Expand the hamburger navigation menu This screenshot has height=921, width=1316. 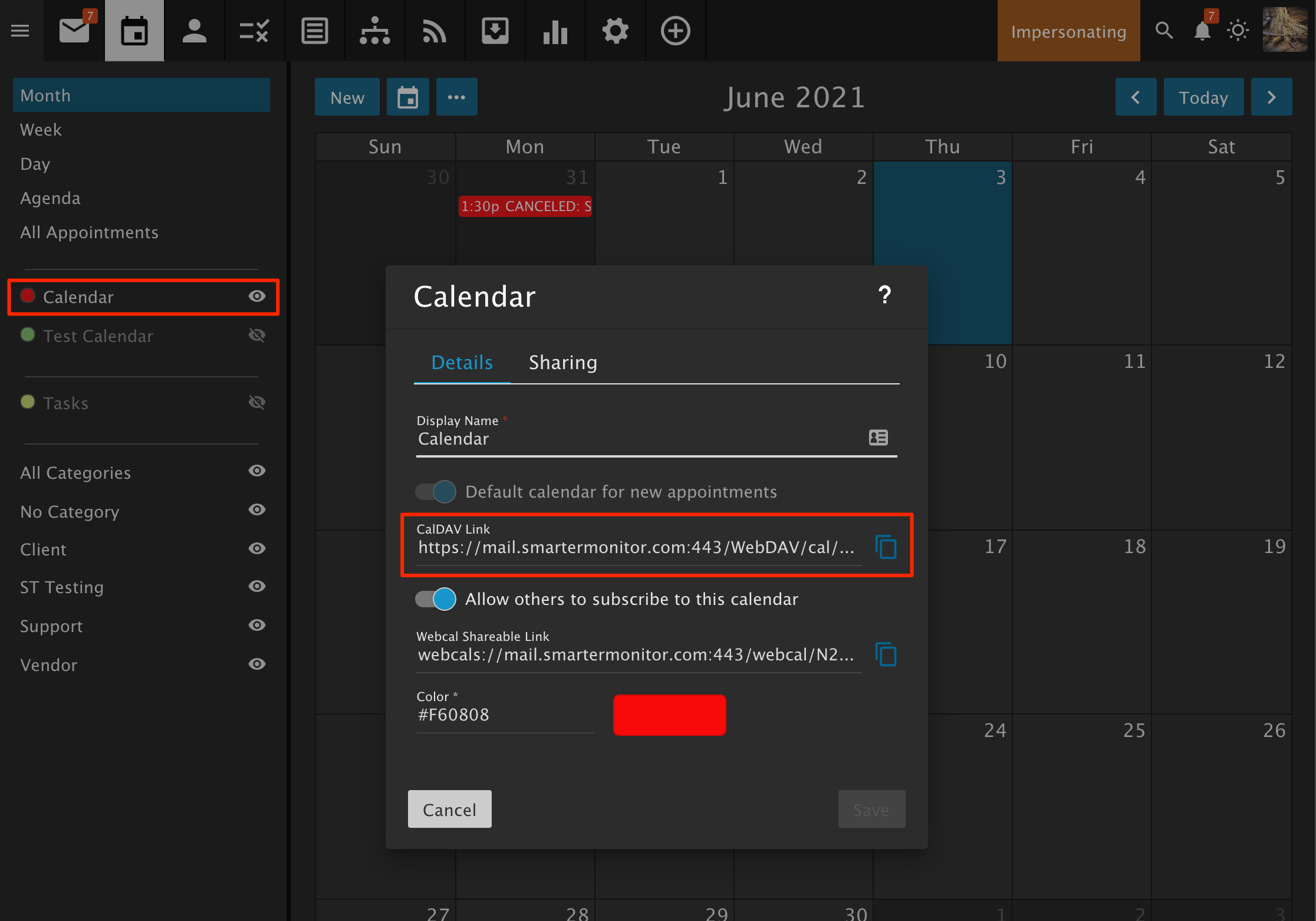(x=20, y=31)
